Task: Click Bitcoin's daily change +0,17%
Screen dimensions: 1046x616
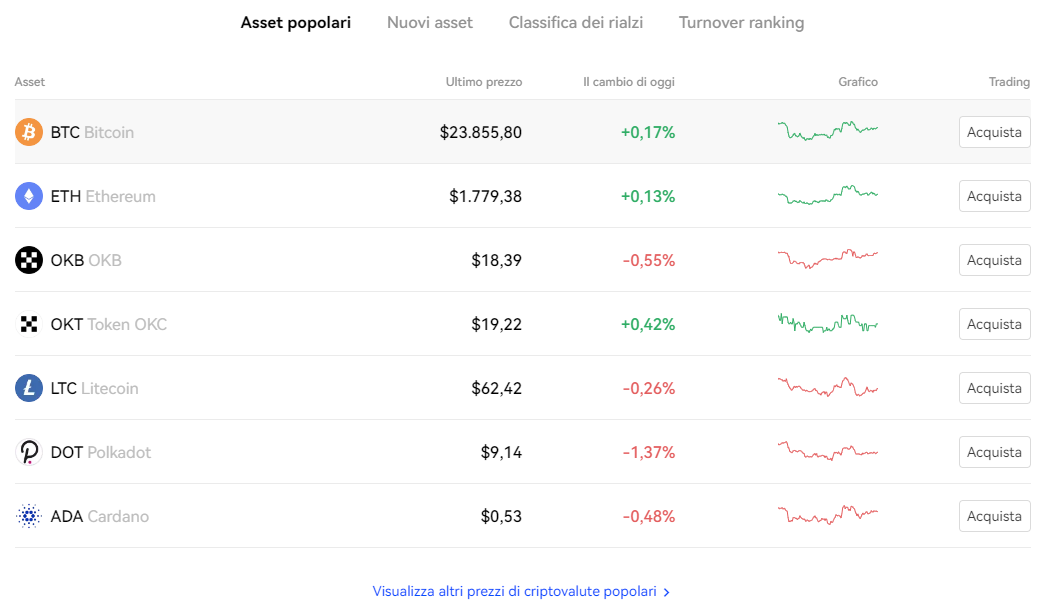Action: 648,132
